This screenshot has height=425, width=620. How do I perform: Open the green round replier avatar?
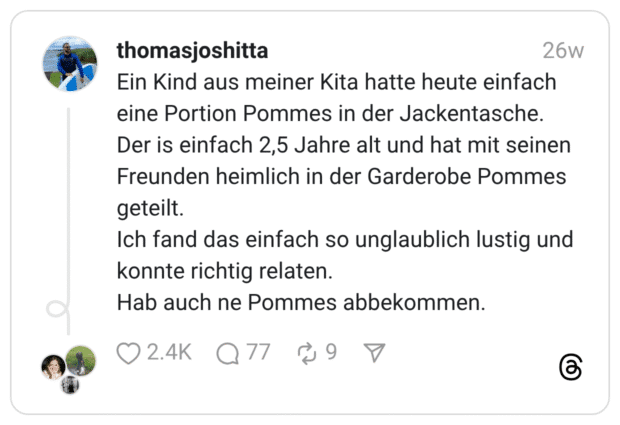coord(81,360)
